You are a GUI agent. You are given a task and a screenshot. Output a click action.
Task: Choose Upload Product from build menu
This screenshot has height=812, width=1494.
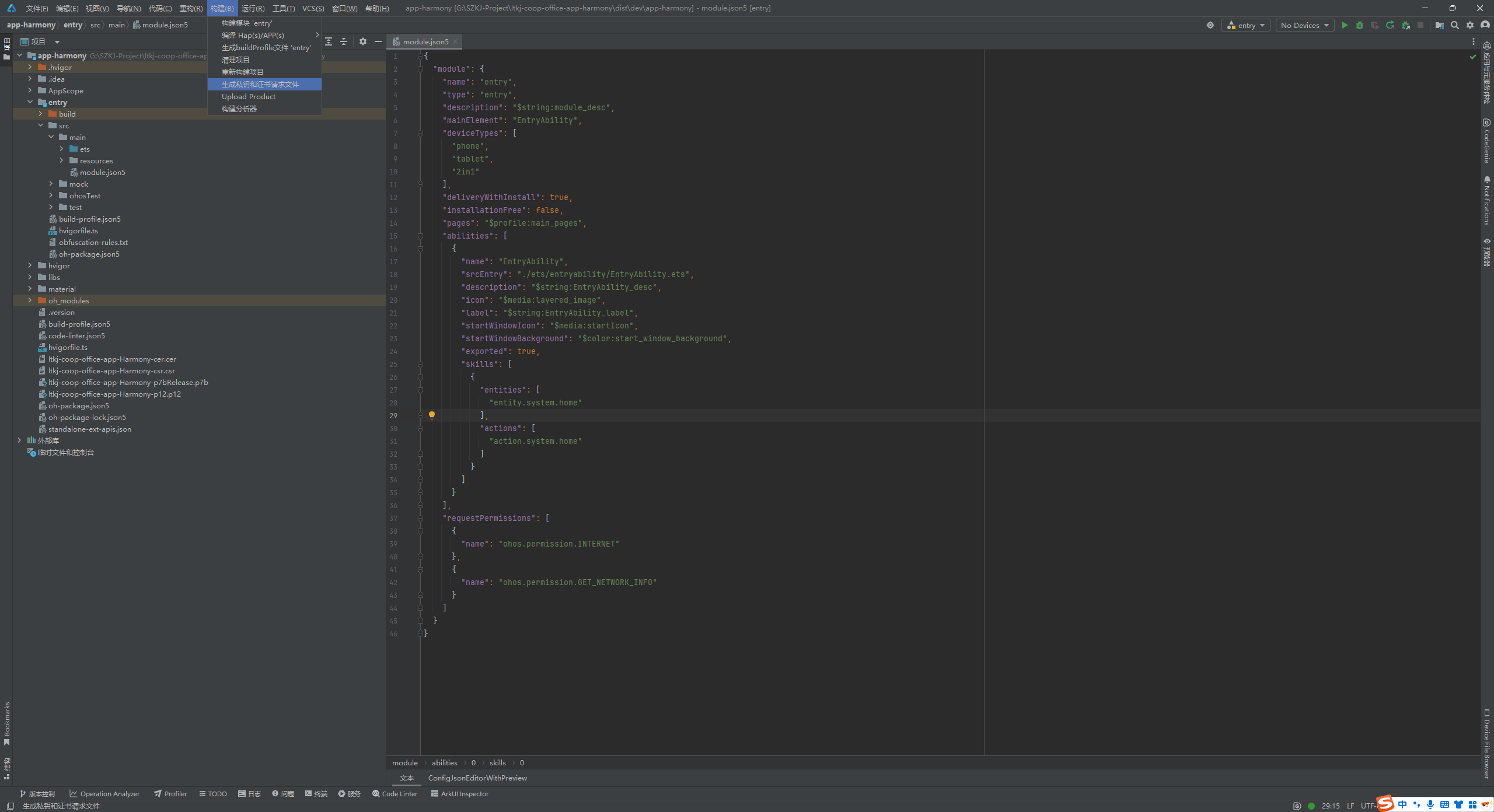[264, 97]
